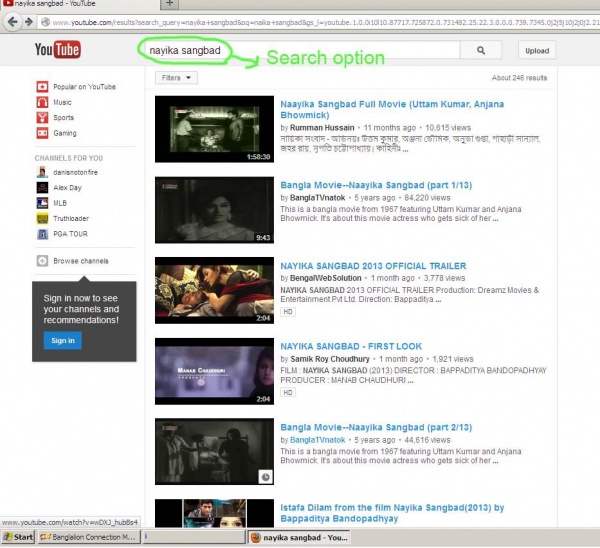The image size is (600, 548).
Task: Click the browser forward arrow
Action: (28, 22)
